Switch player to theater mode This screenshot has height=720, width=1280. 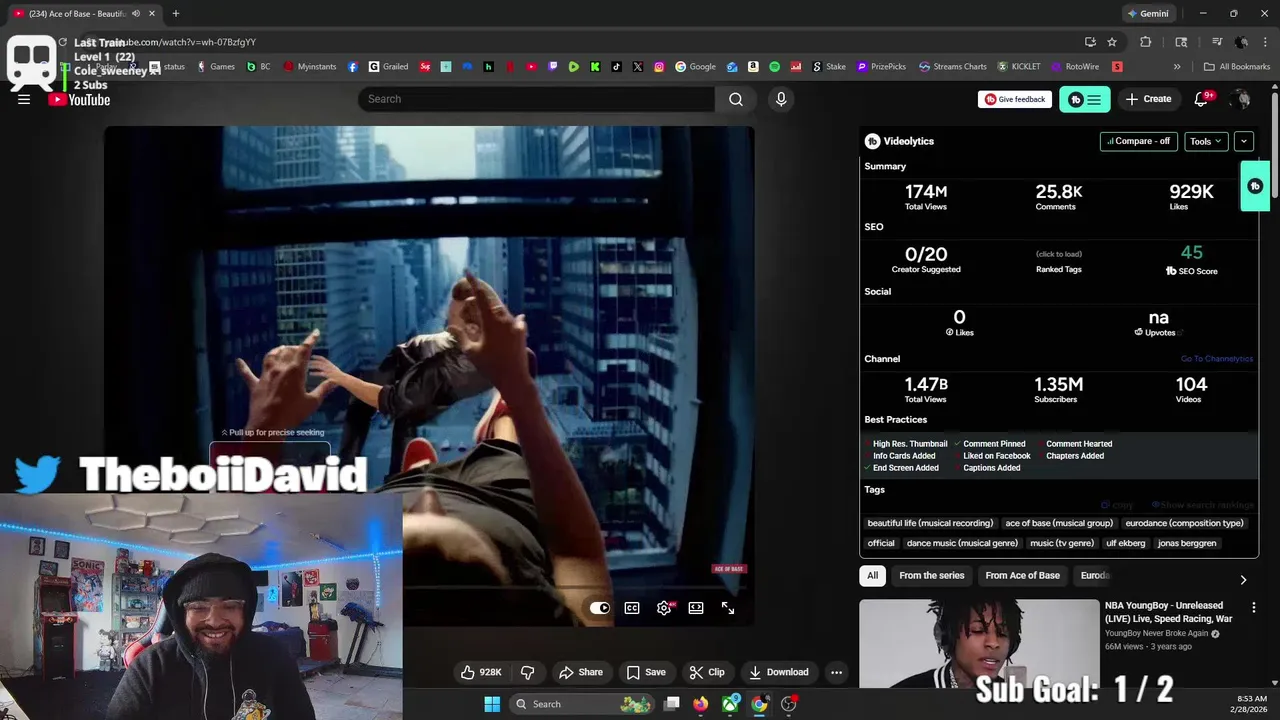[696, 608]
